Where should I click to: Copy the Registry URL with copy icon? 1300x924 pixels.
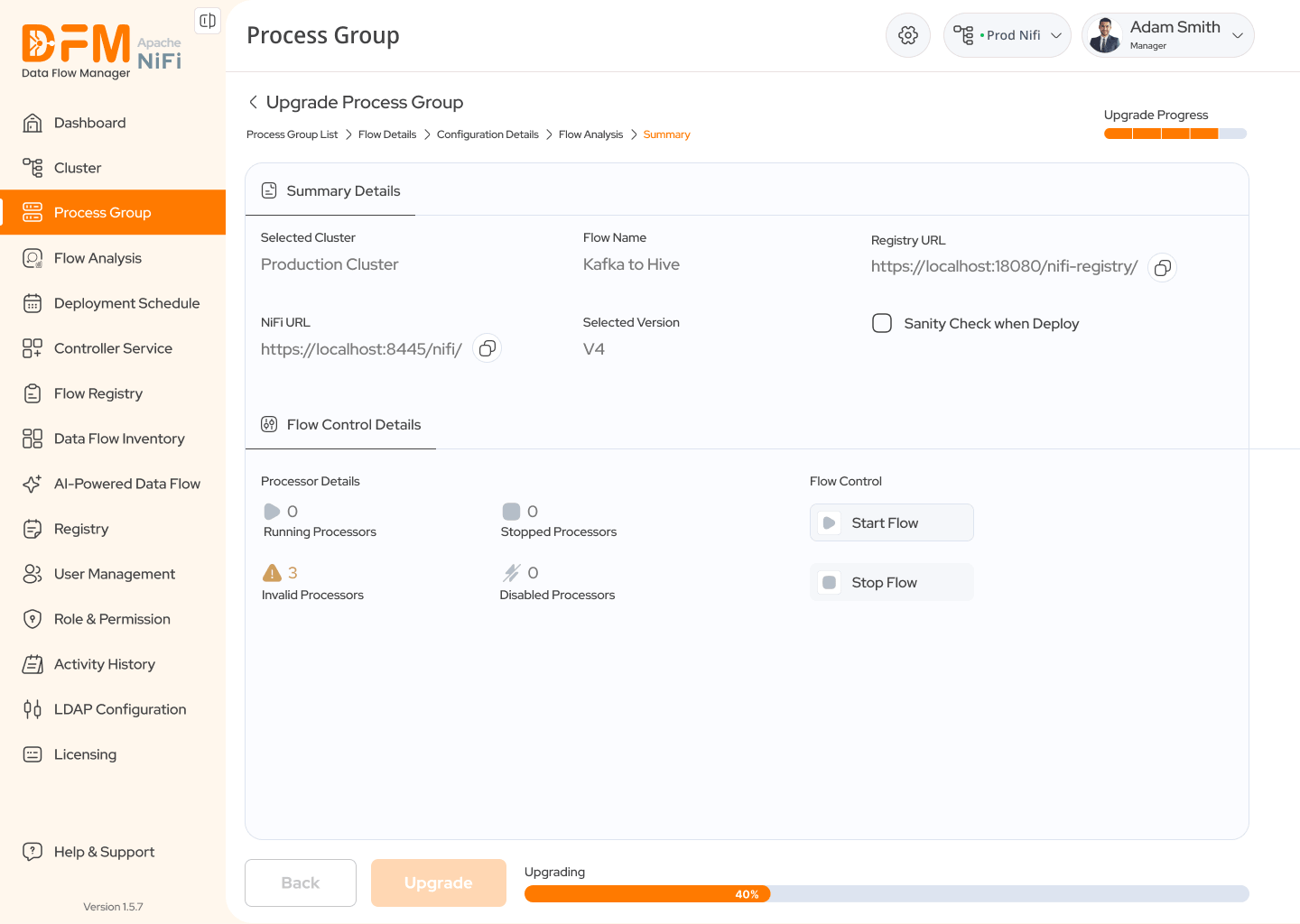(x=1163, y=268)
